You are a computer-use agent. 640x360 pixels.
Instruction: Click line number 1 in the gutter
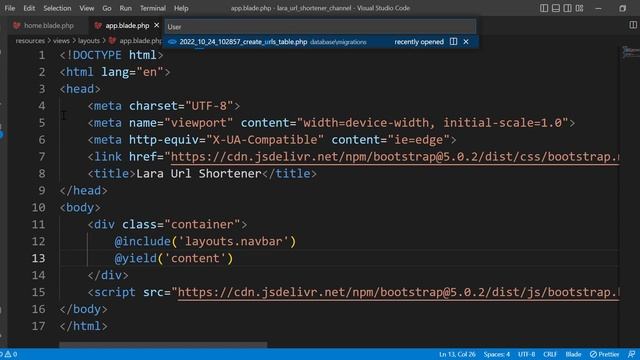point(42,55)
